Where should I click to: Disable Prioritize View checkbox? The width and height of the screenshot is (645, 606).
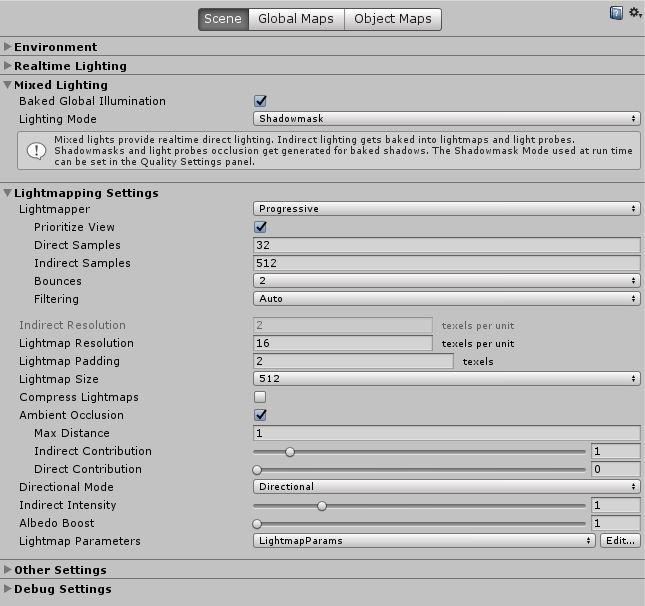pos(261,227)
